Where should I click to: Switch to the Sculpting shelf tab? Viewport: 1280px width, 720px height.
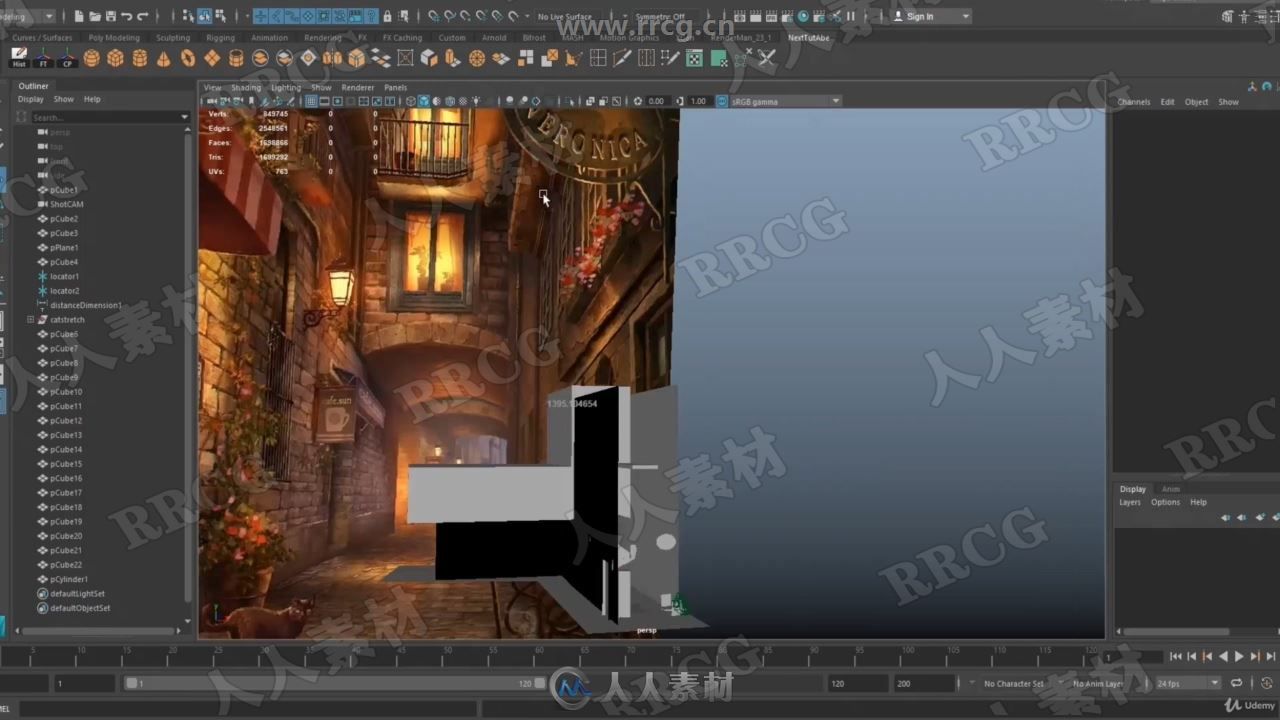click(x=173, y=38)
